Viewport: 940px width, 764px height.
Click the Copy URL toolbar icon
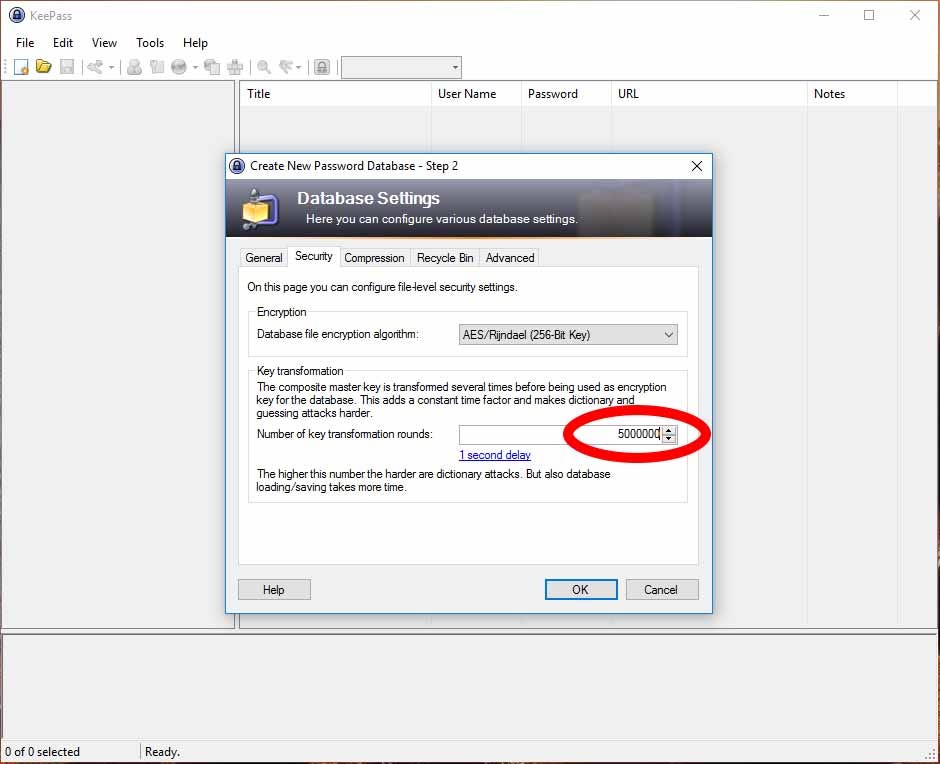[x=212, y=67]
